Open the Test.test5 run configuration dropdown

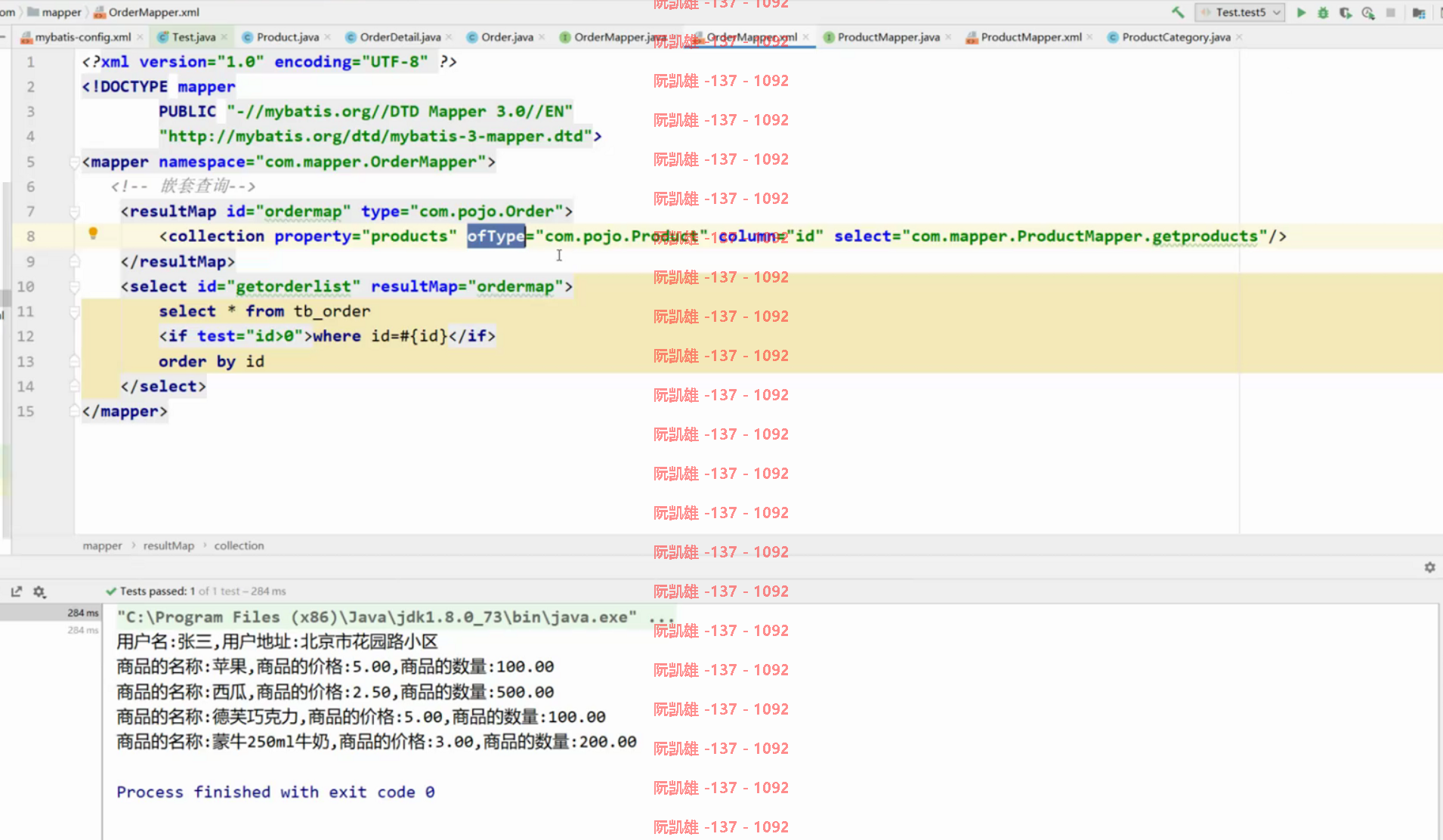coord(1240,12)
